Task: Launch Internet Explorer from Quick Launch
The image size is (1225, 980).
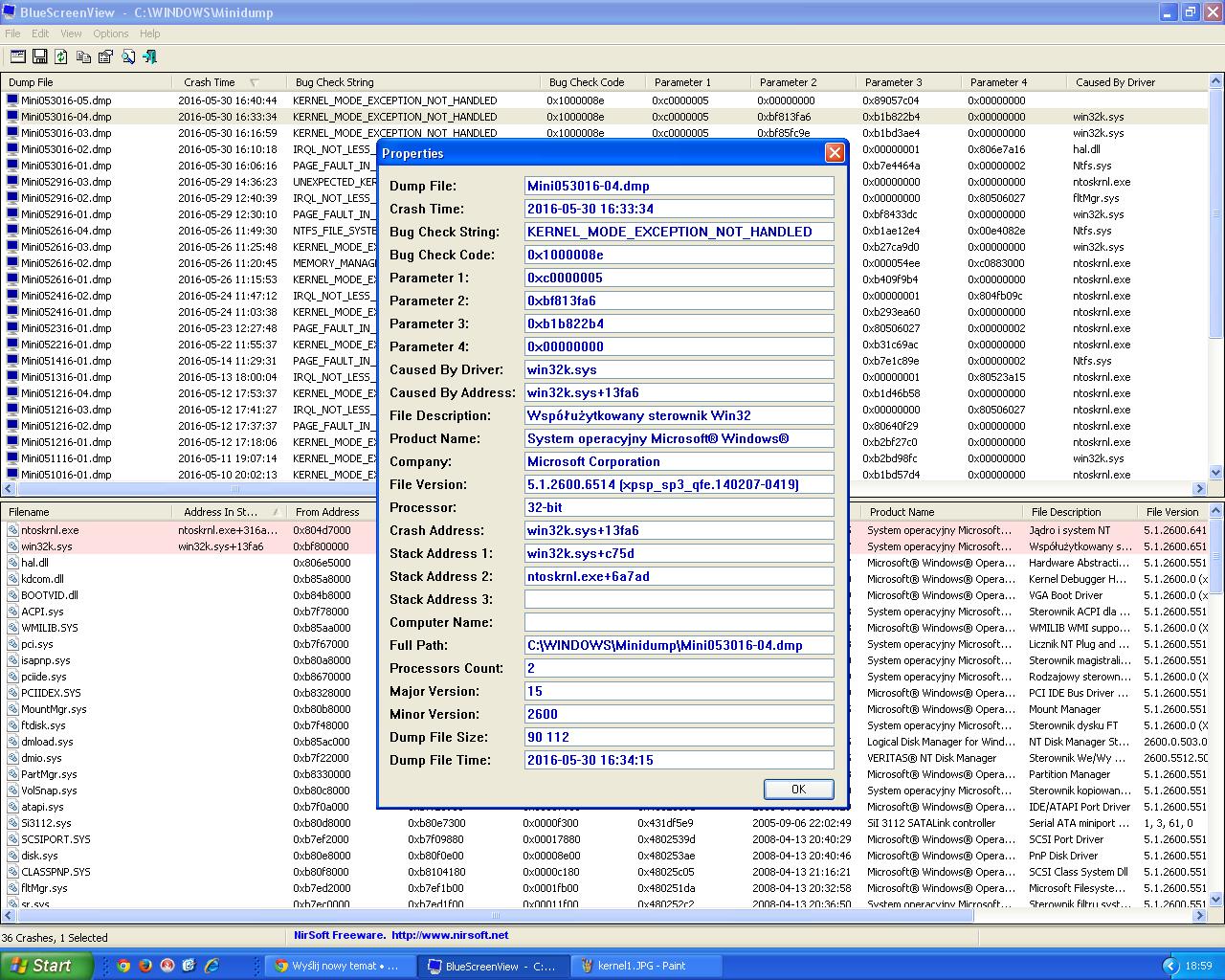Action: pos(212,966)
